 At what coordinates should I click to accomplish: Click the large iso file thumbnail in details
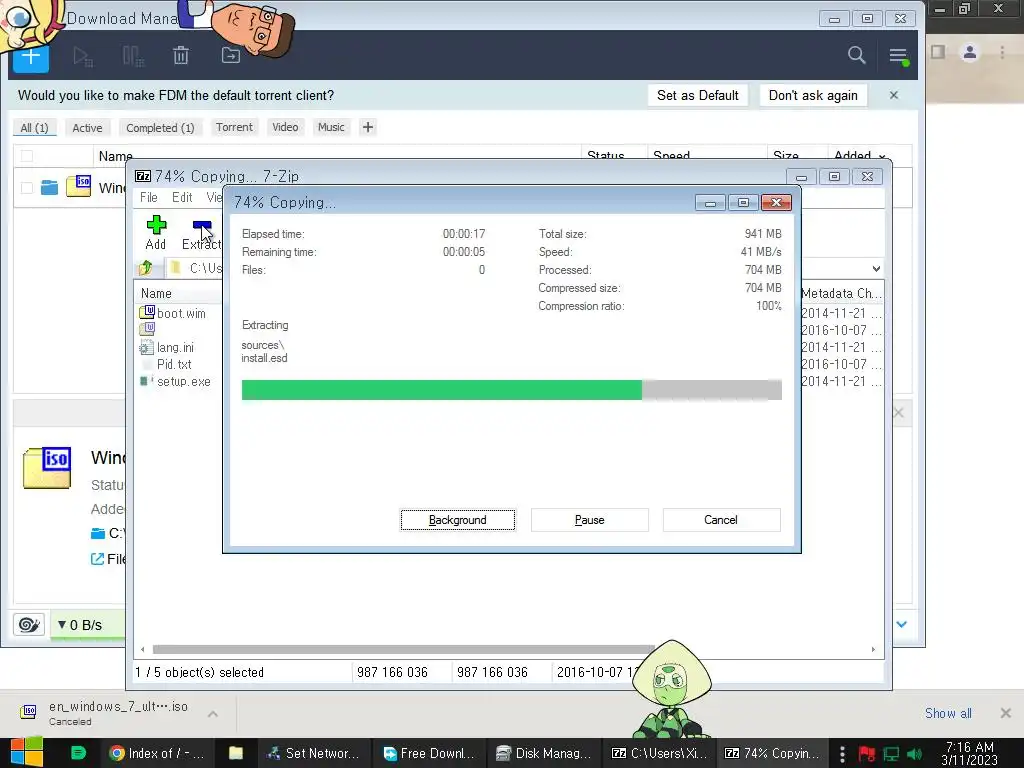click(x=47, y=467)
